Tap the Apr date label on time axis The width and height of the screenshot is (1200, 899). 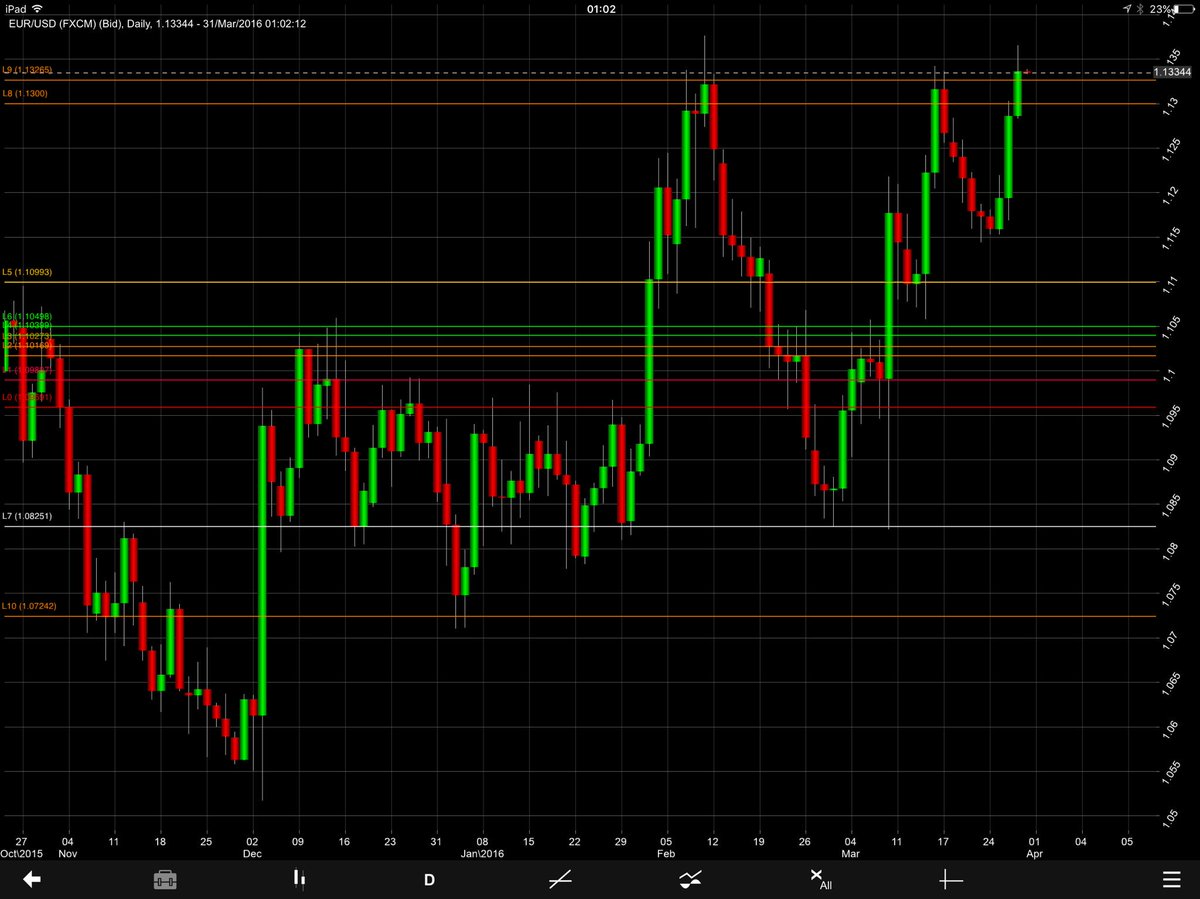coord(1034,855)
